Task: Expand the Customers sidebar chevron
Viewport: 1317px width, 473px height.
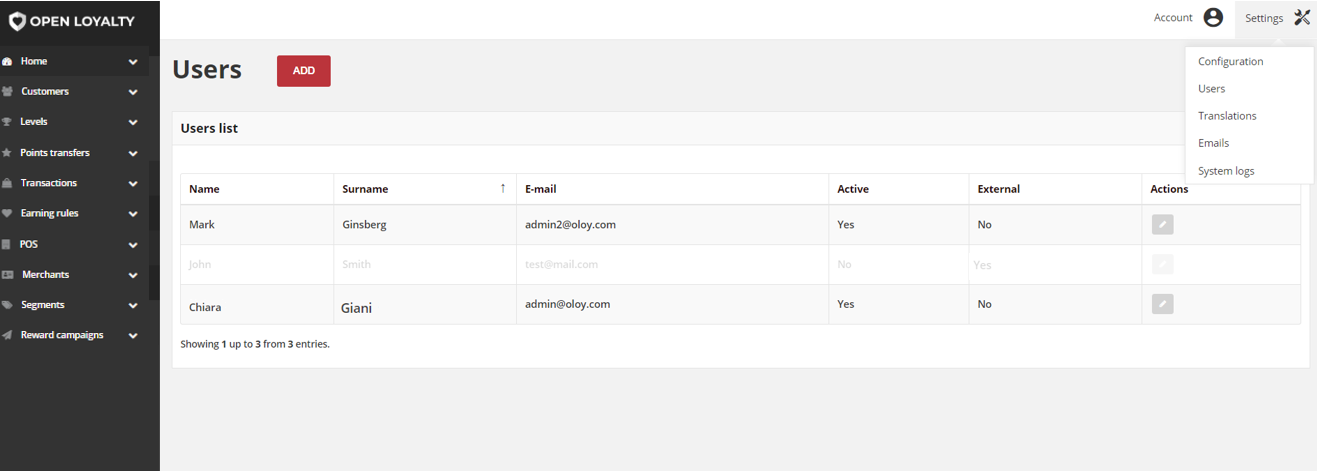Action: pyautogui.click(x=133, y=92)
